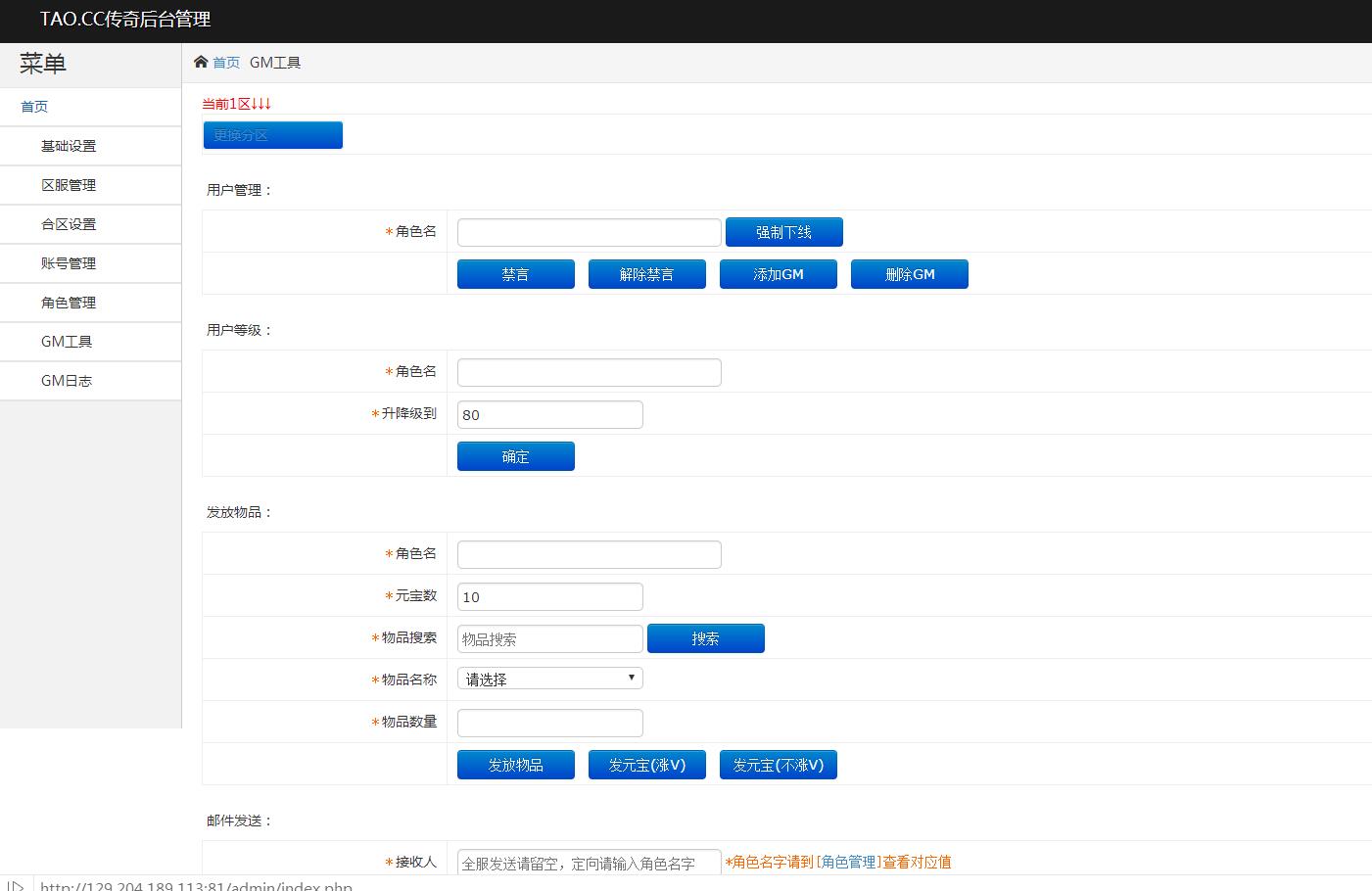The height and width of the screenshot is (891, 1372).
Task: Click the home icon in breadcrumb
Action: tap(201, 63)
